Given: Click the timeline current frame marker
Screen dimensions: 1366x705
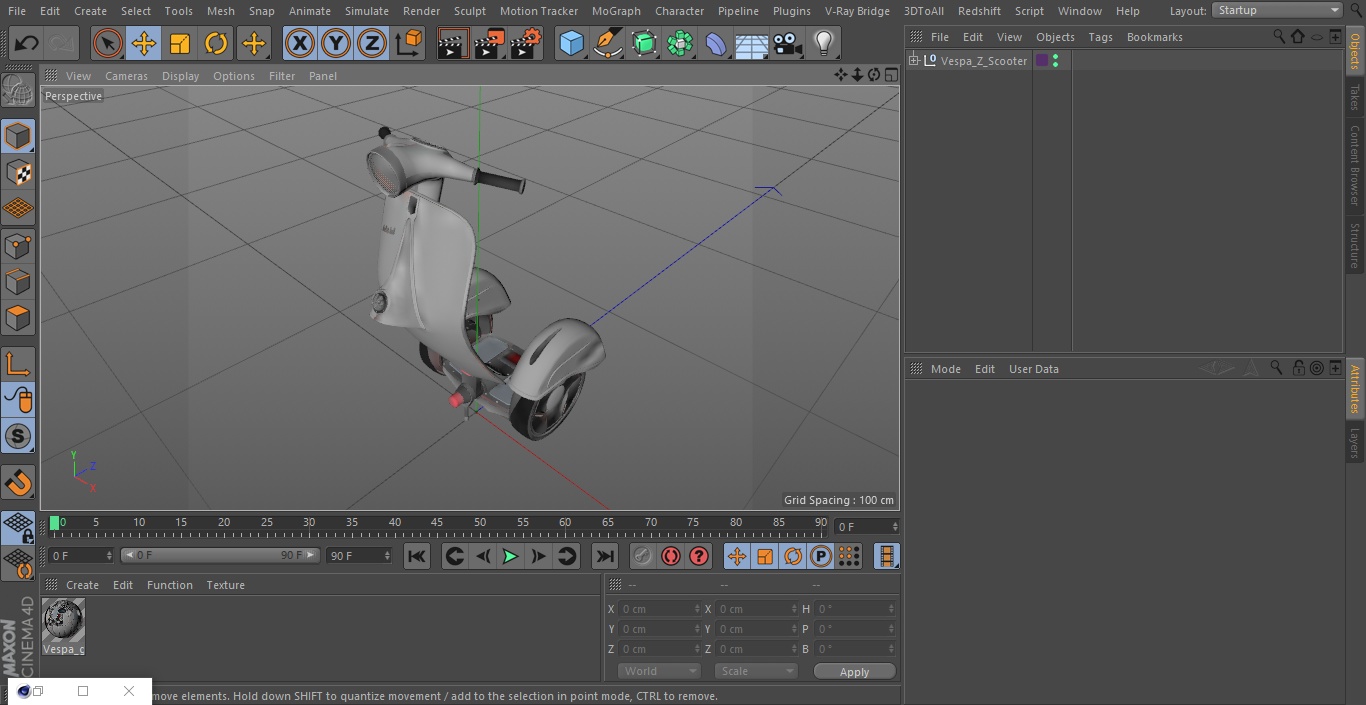Looking at the screenshot, I should [55, 523].
